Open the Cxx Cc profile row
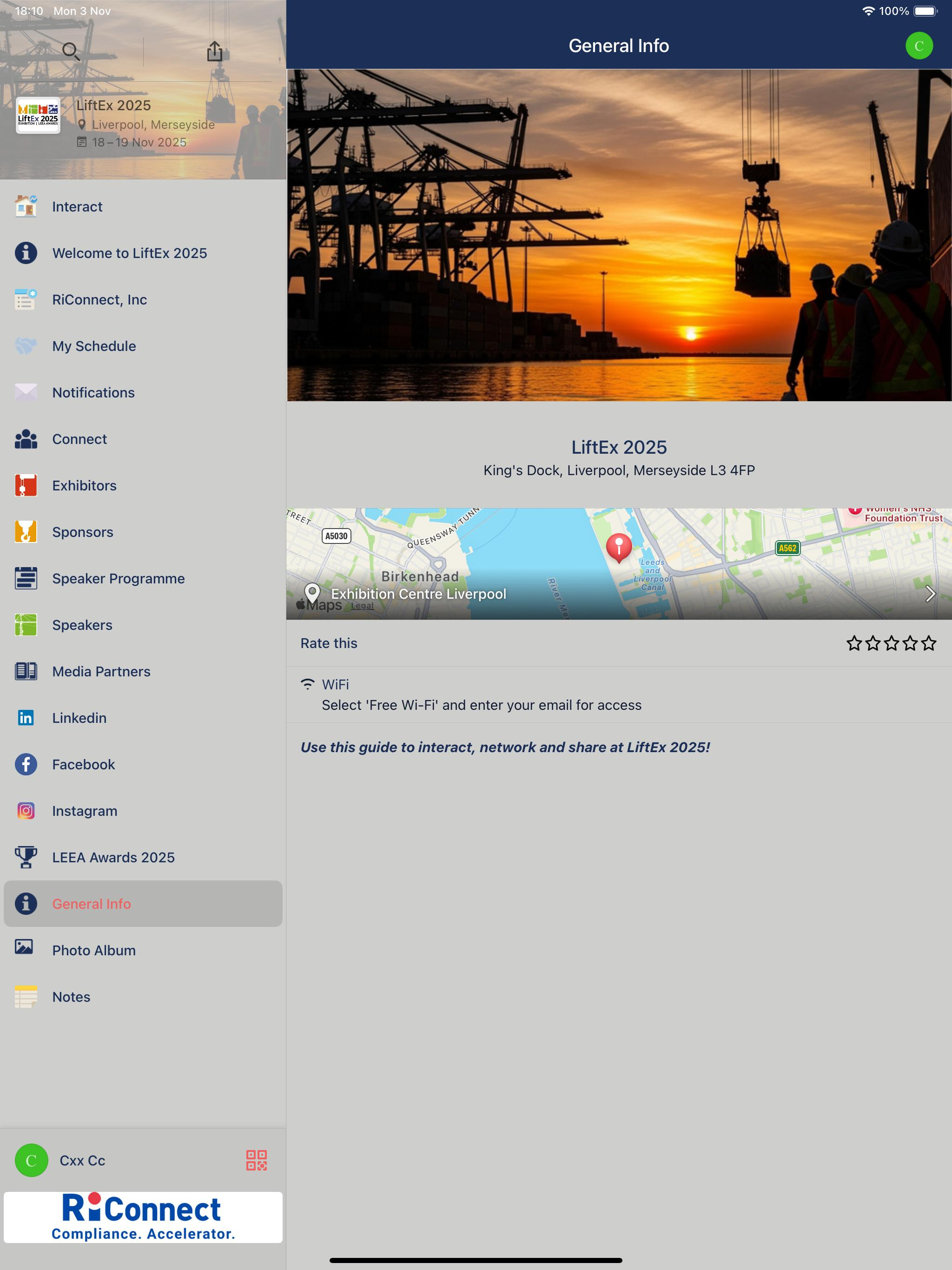This screenshot has height=1270, width=952. pos(143,1160)
